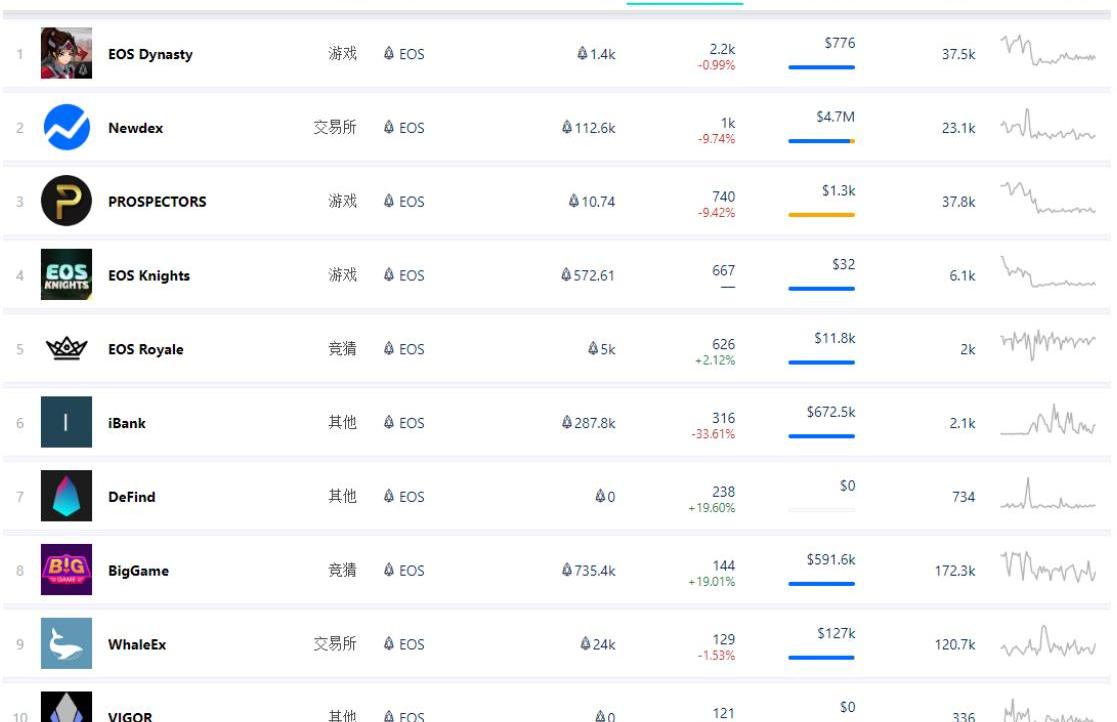The image size is (1117, 722).
Task: Click the EOS Royale crown icon
Action: click(x=66, y=349)
